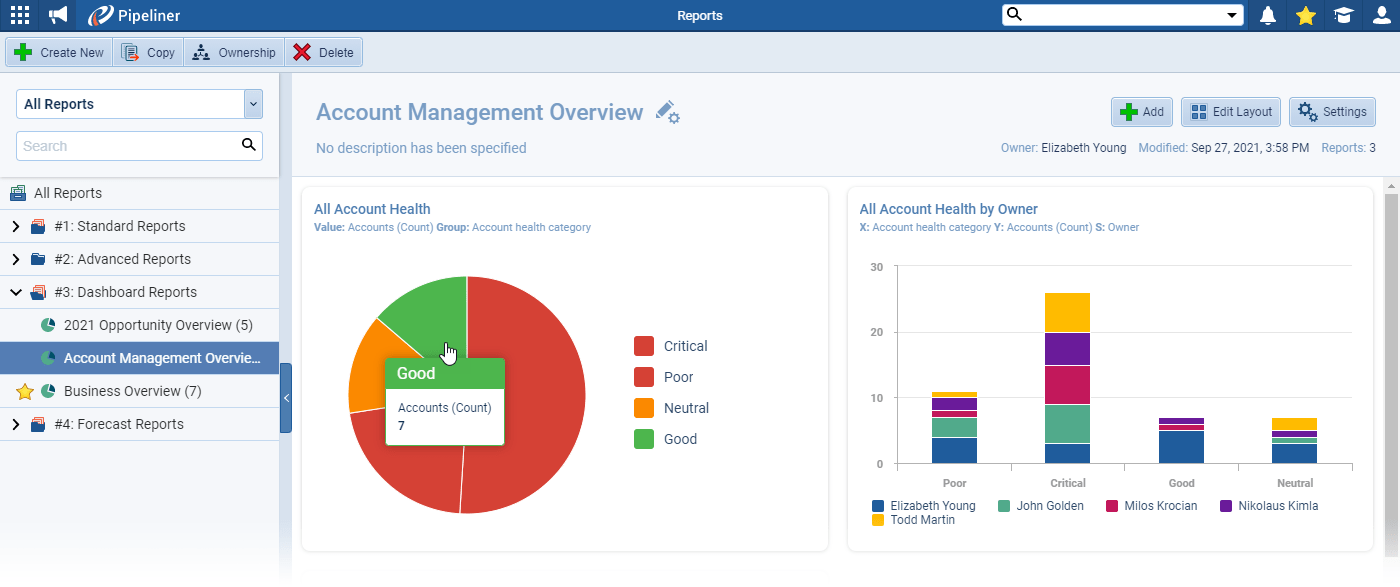Open the user profile icon
The height and width of the screenshot is (587, 1400).
(x=1382, y=15)
